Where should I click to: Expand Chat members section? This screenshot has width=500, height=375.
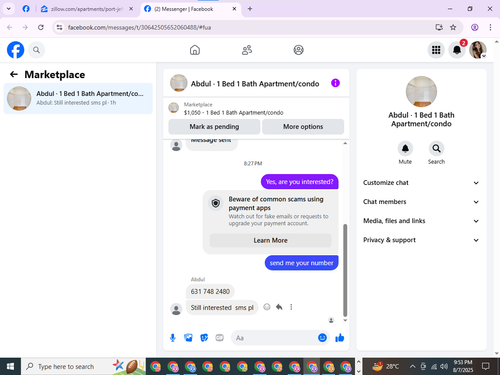[421, 202]
